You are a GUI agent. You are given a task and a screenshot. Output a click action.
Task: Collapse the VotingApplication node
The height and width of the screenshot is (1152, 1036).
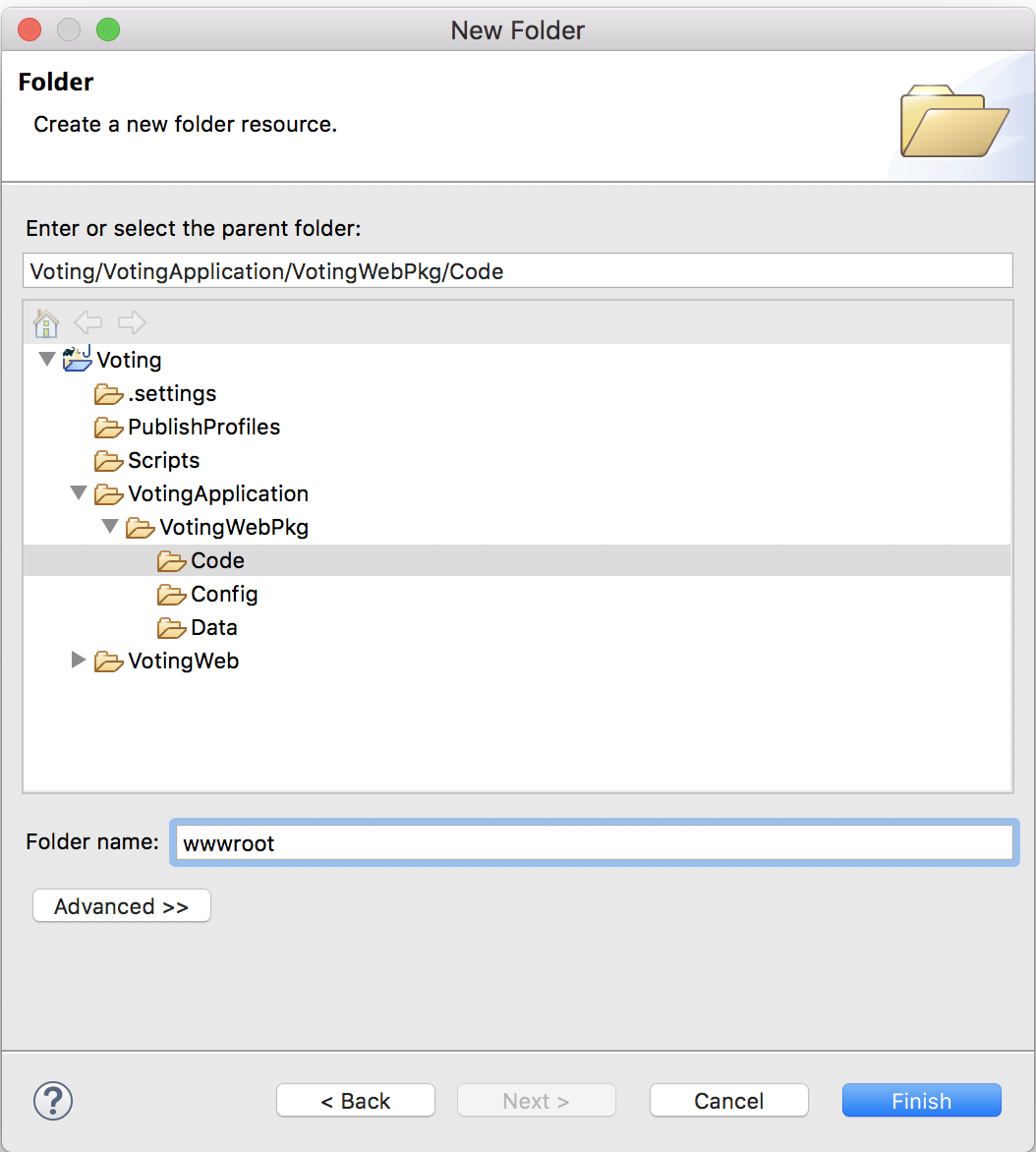pyautogui.click(x=79, y=493)
